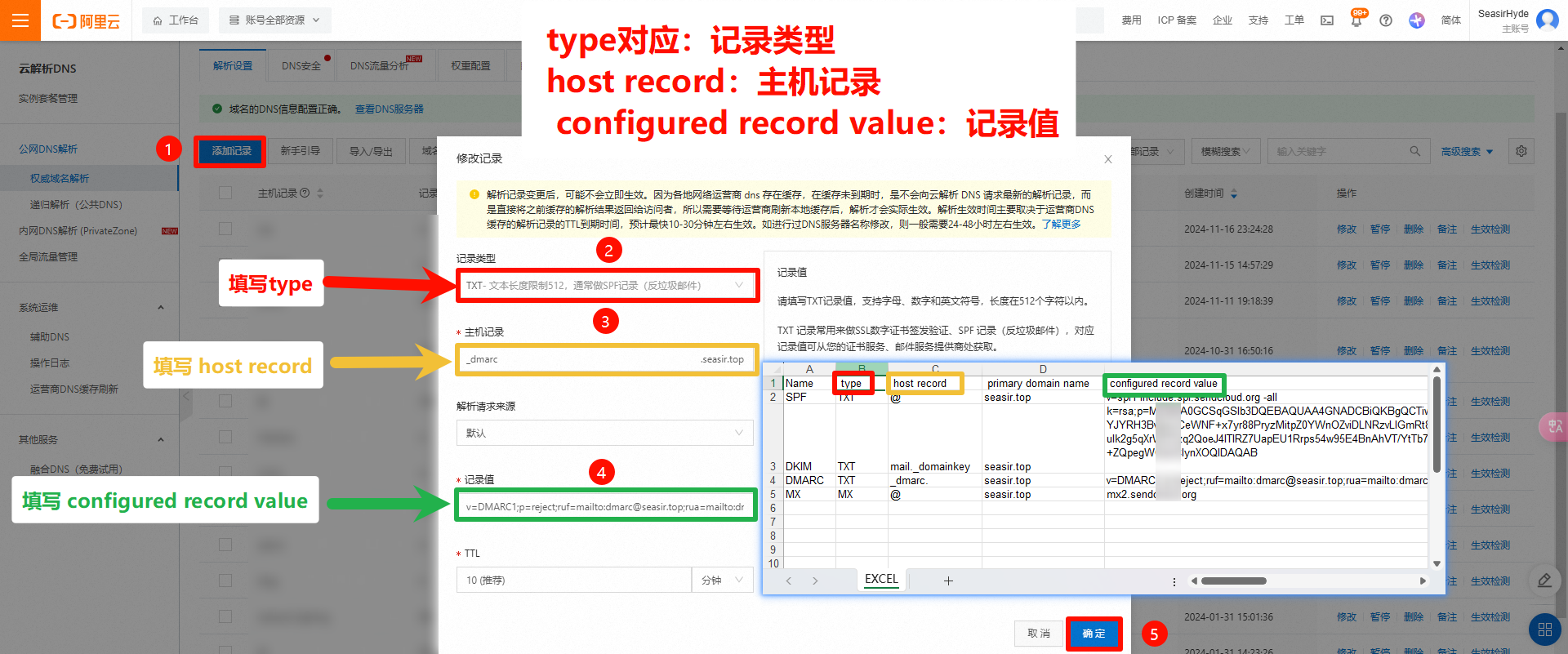Confirm the dialog with 确定
1568x654 pixels.
coord(1094,634)
